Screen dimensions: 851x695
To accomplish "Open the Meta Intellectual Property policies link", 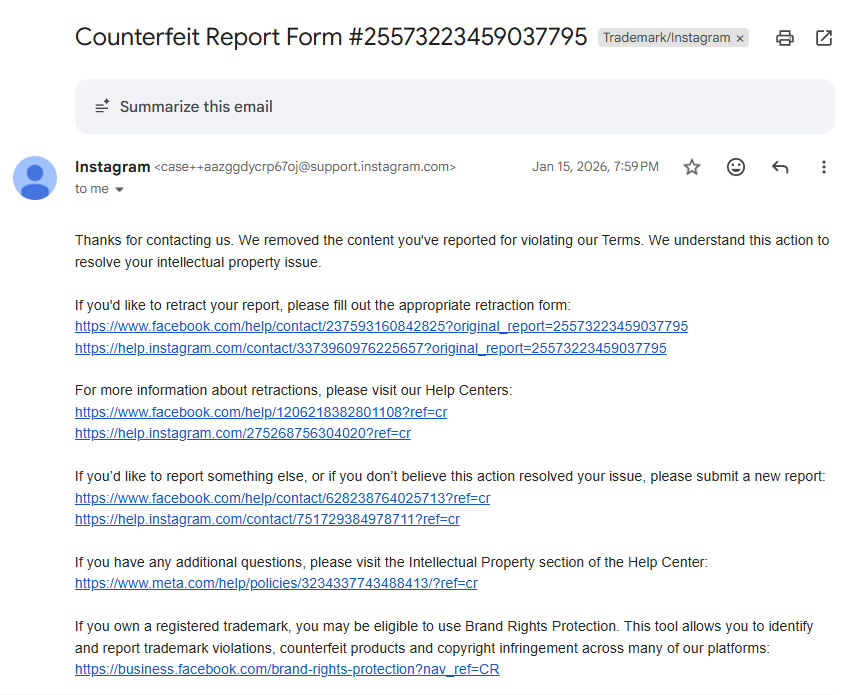I will [x=276, y=584].
